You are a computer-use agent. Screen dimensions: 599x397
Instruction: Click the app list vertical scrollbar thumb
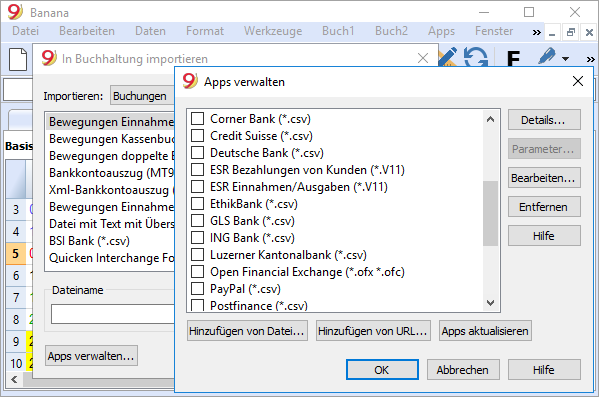tap(491, 213)
